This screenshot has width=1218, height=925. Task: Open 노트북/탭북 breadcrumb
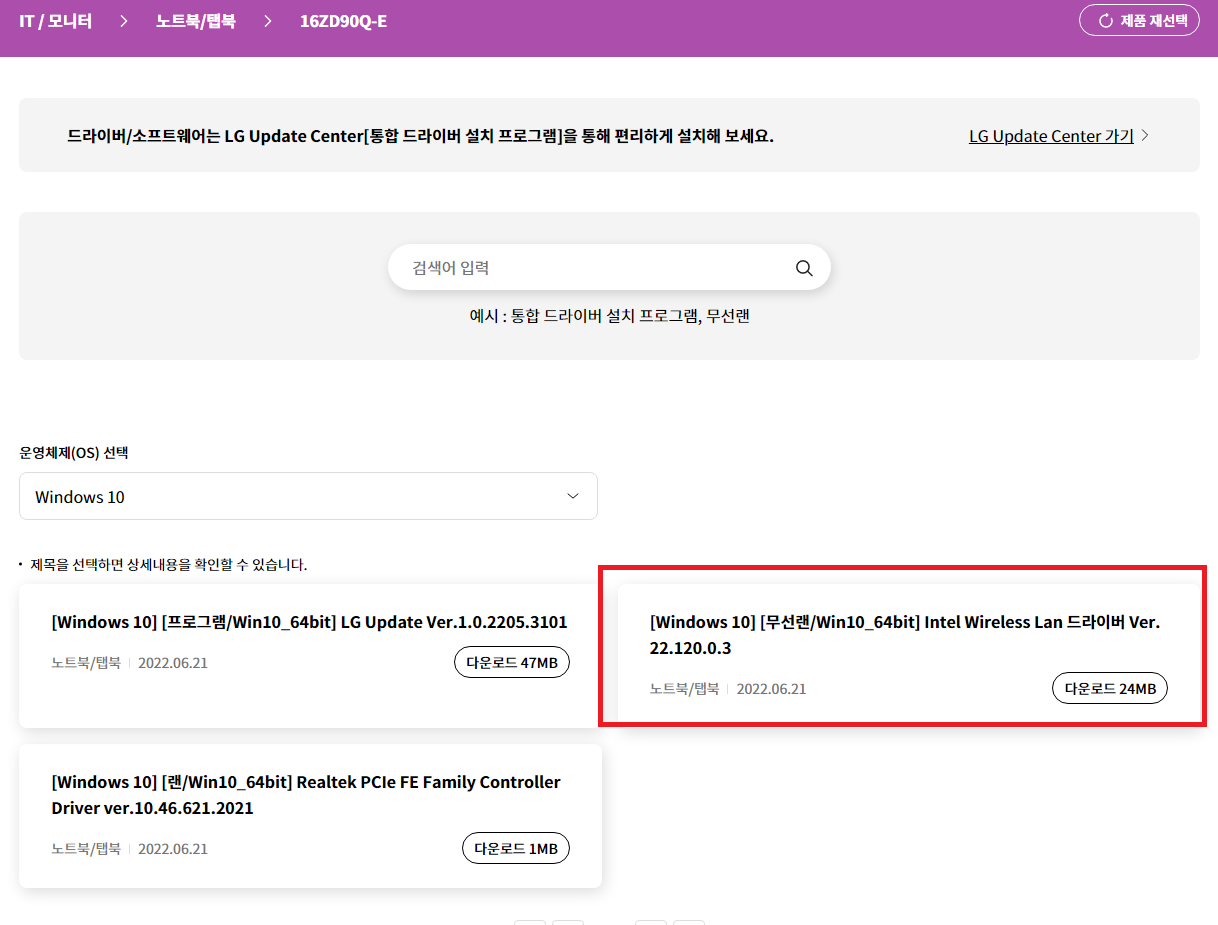196,20
